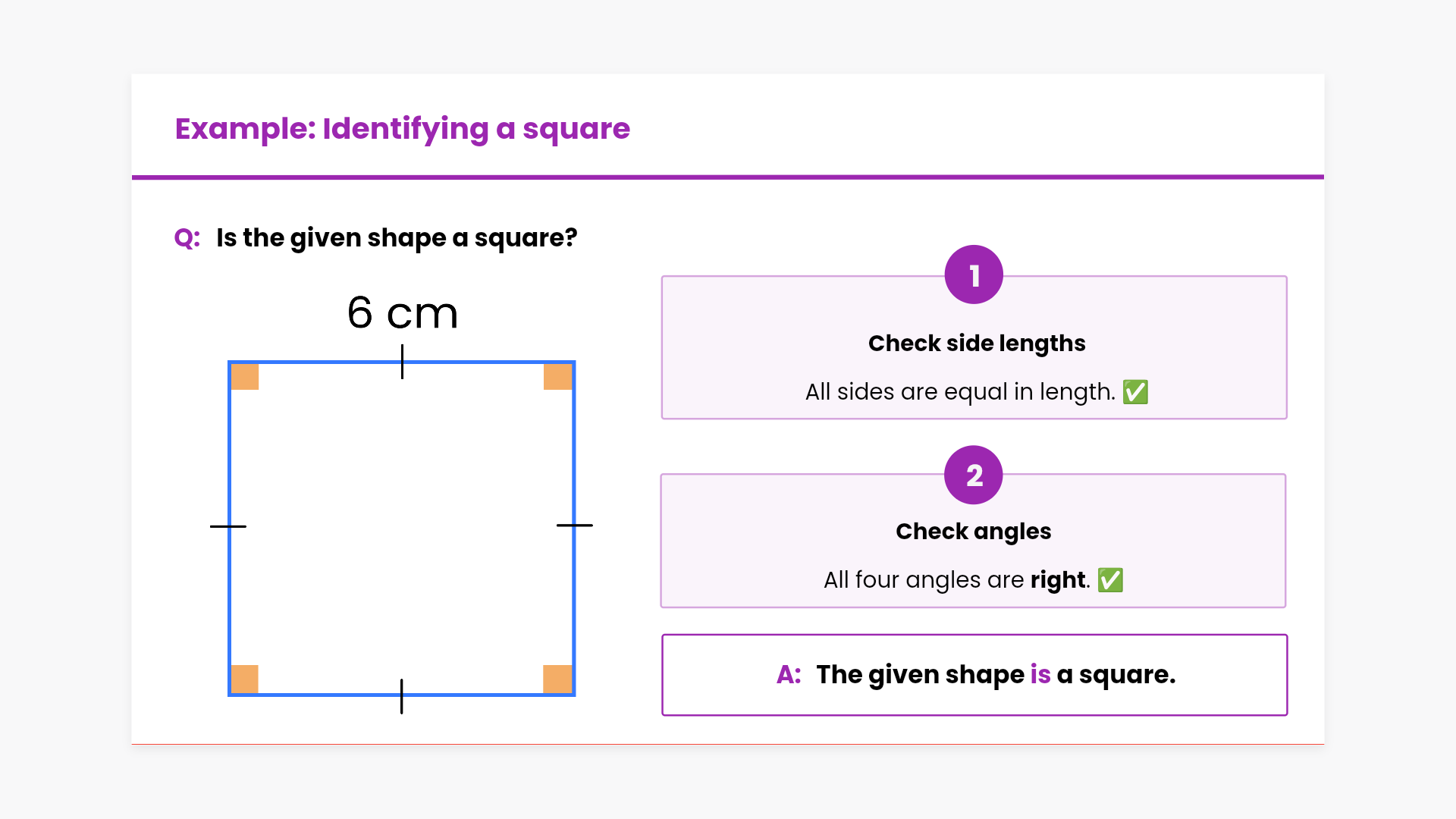Viewport: 1456px width, 819px height.
Task: Click the purple step 2 circle
Action: 974,475
